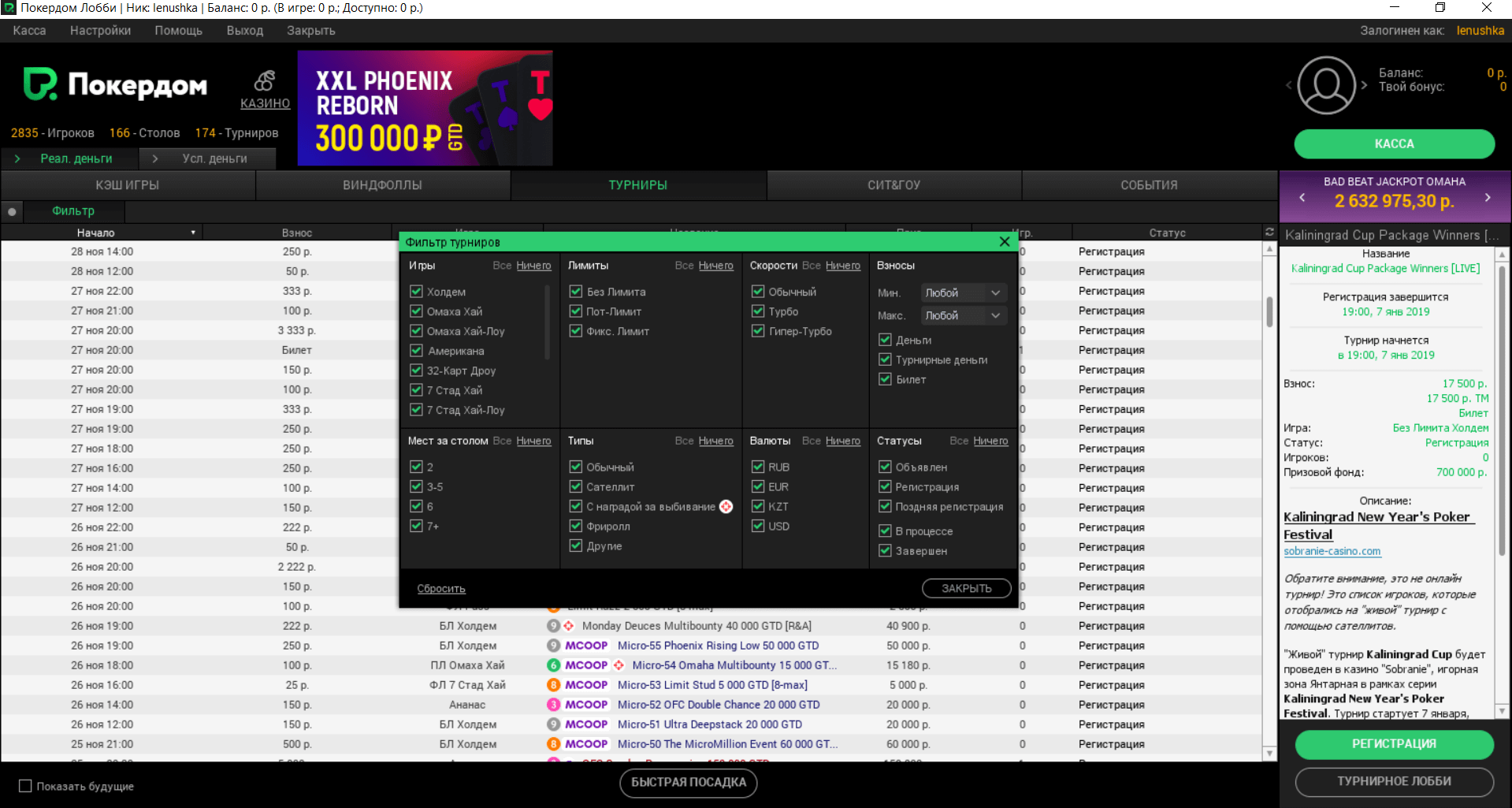The height and width of the screenshot is (808, 1512).
Task: Click the Pokerdom logo
Action: (116, 84)
